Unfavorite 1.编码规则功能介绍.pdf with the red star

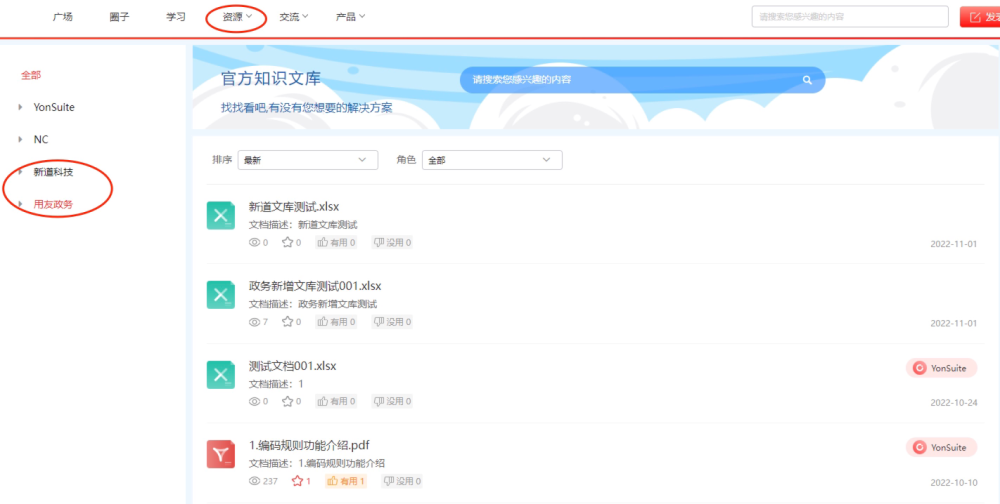(x=297, y=481)
